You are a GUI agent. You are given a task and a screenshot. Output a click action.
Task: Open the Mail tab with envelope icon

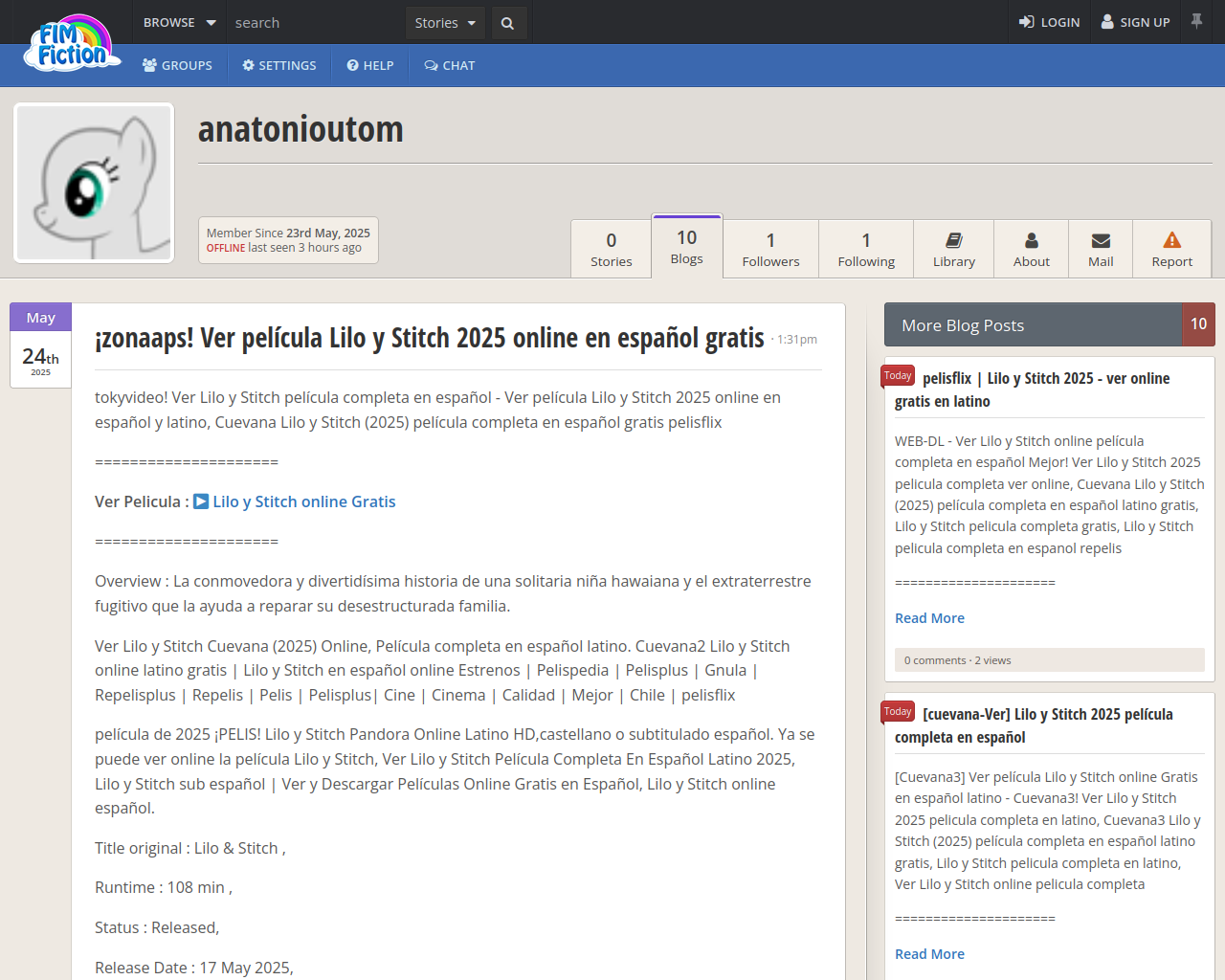(x=1101, y=249)
